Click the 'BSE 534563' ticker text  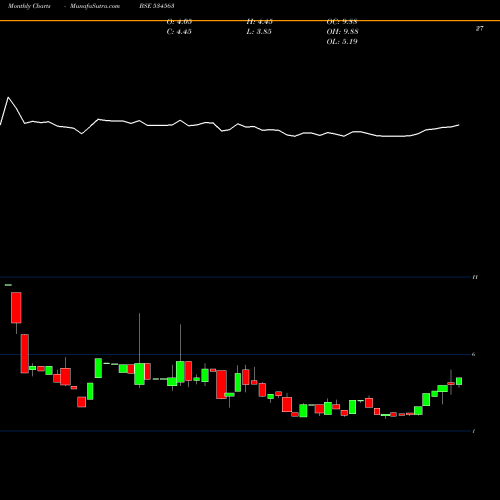point(157,6)
